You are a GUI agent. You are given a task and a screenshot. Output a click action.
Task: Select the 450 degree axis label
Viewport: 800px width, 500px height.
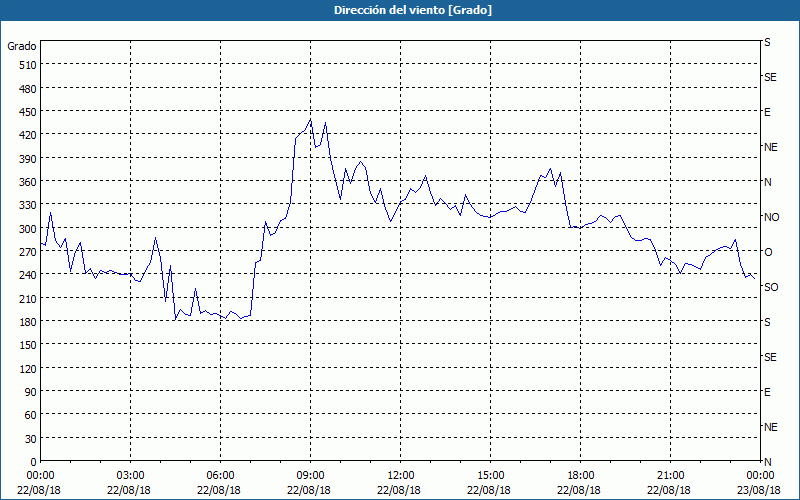(x=28, y=112)
